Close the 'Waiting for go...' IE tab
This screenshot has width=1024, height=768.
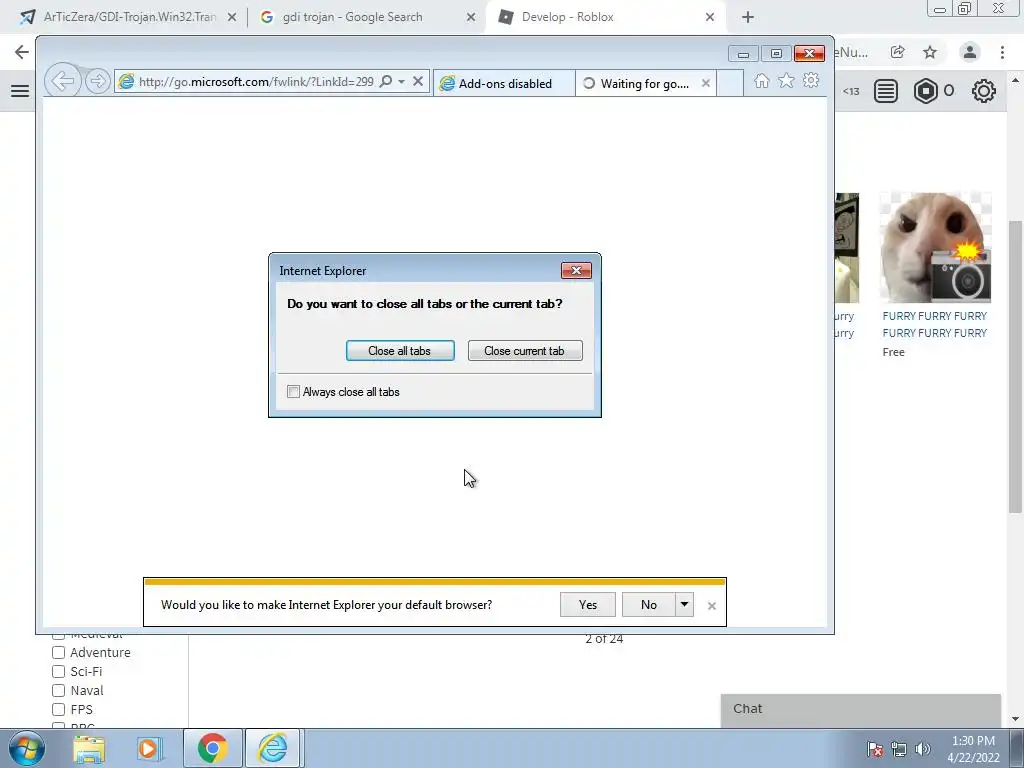click(705, 84)
